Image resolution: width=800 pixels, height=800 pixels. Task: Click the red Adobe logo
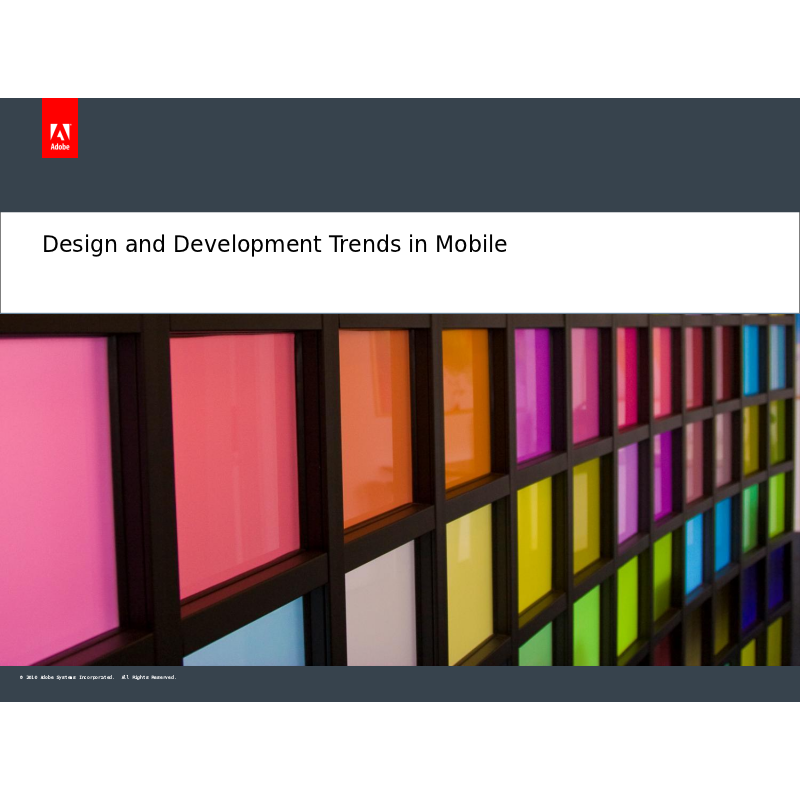click(x=59, y=127)
